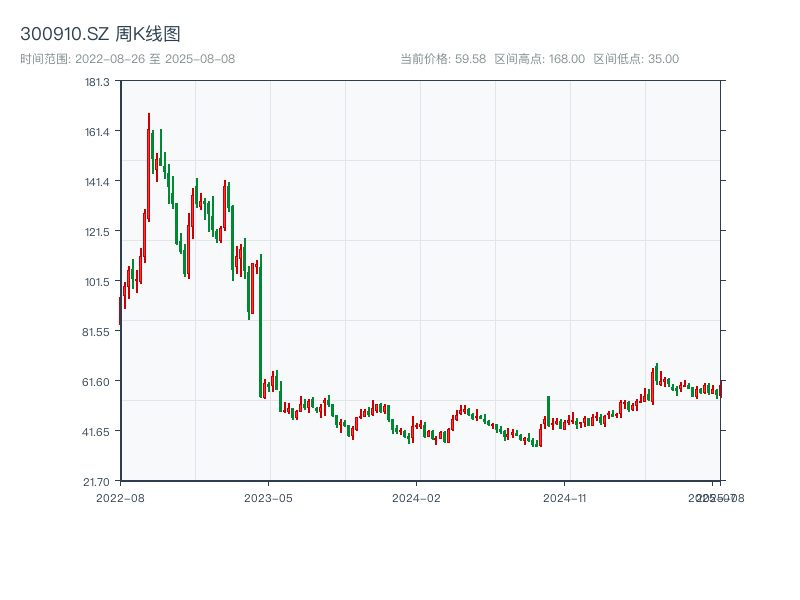
Task: Click the y-axis value 101.5
Action: click(97, 282)
